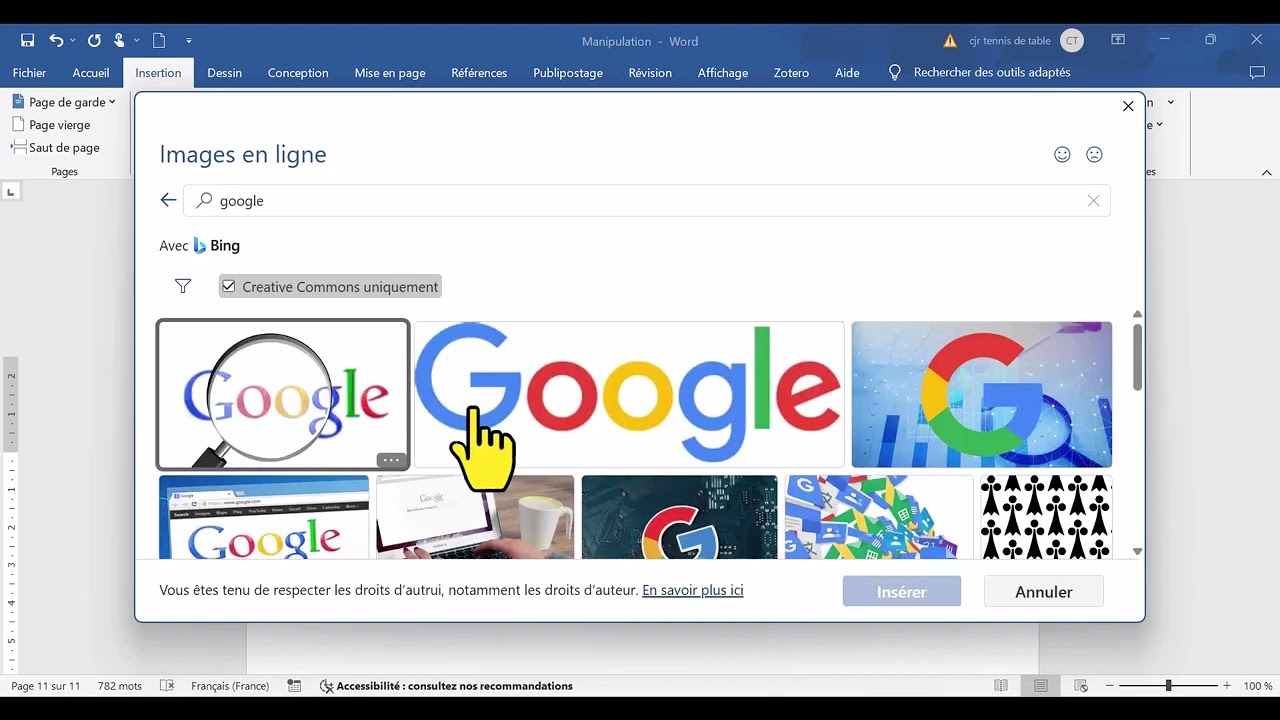1280x720 pixels.
Task: Switch to Print Layout view
Action: click(1041, 686)
